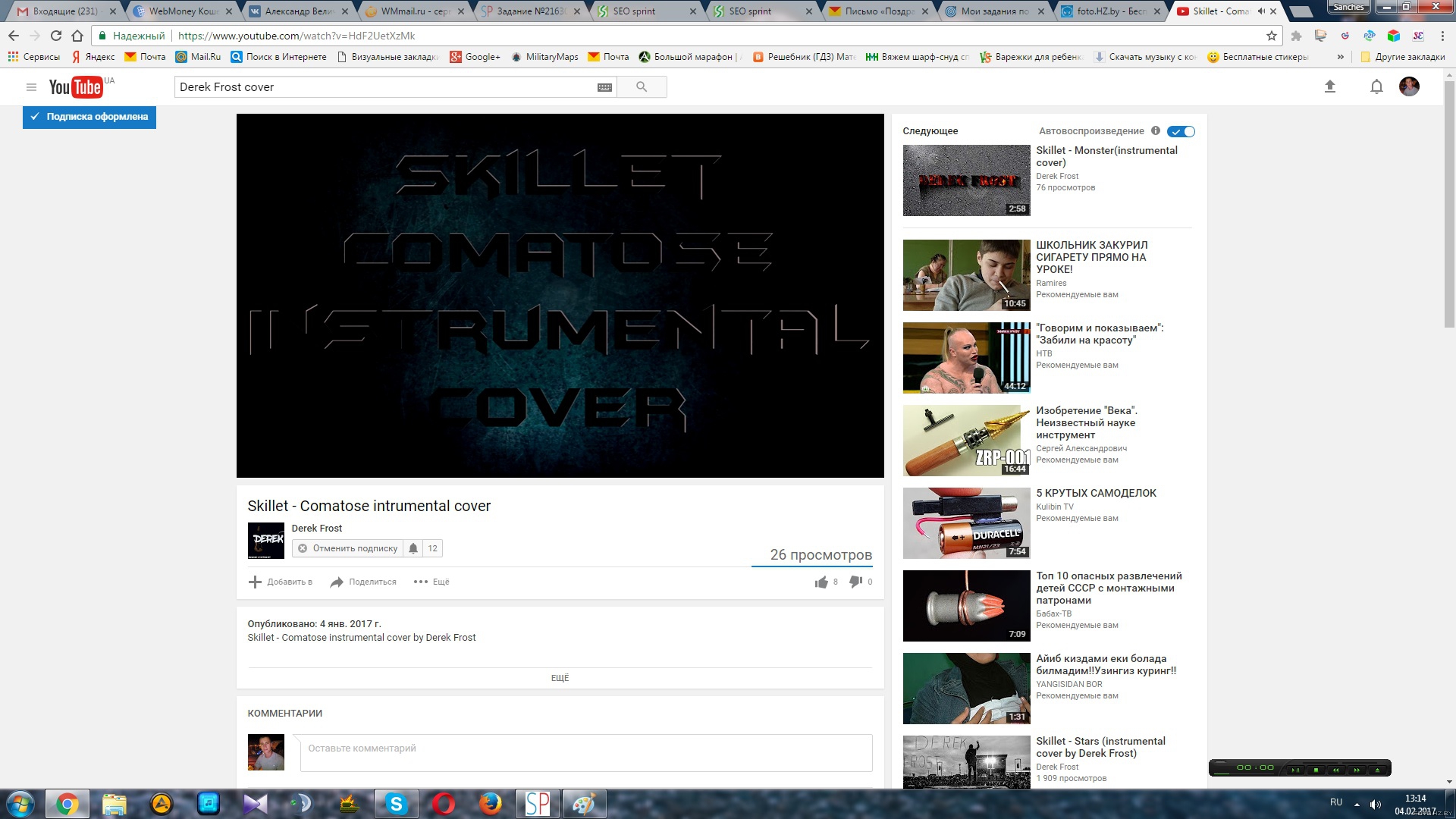The height and width of the screenshot is (819, 1456).
Task: Go back to previous page
Action: pos(14,36)
